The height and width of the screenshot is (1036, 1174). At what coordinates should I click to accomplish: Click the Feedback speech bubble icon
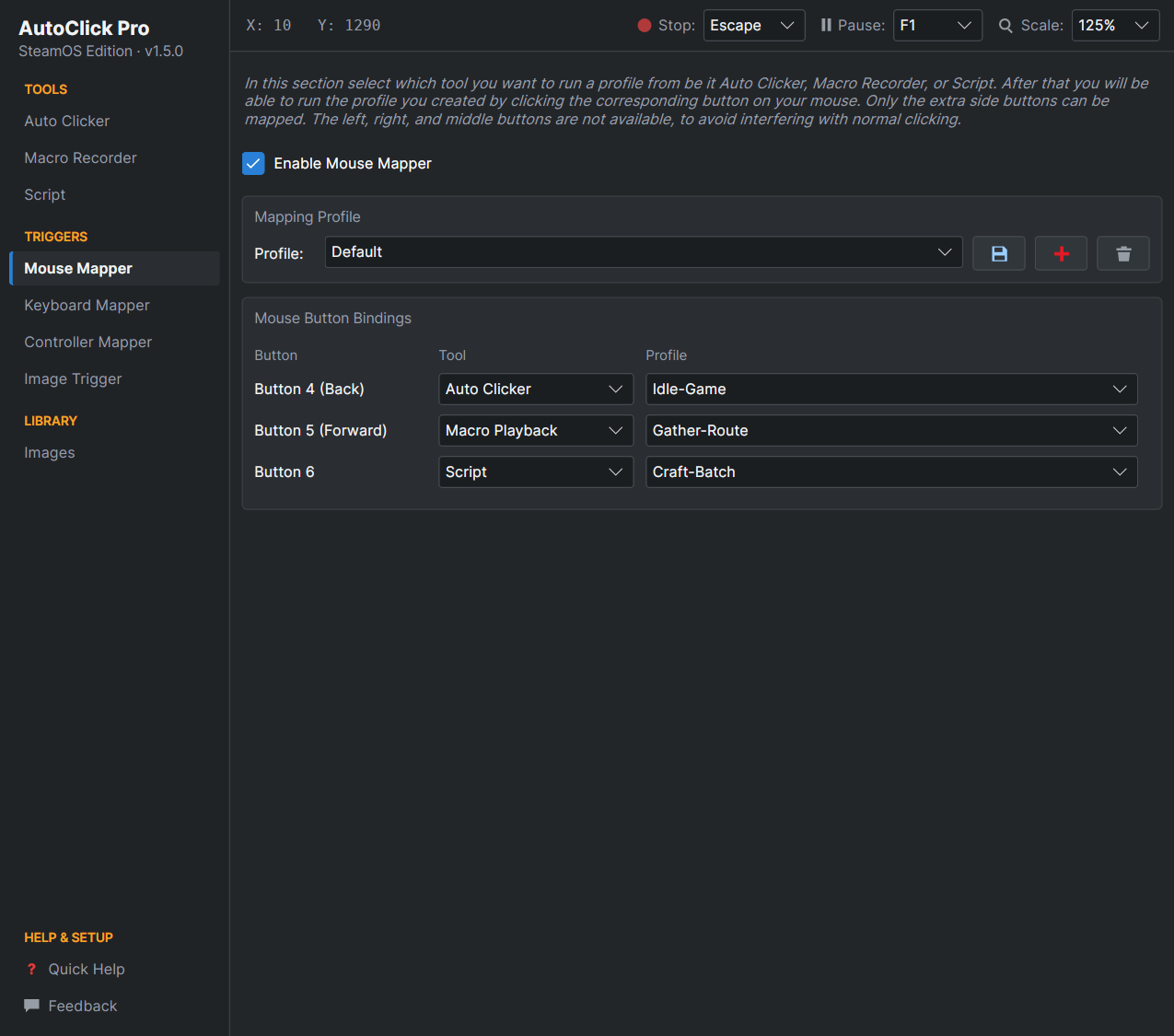coord(31,1006)
